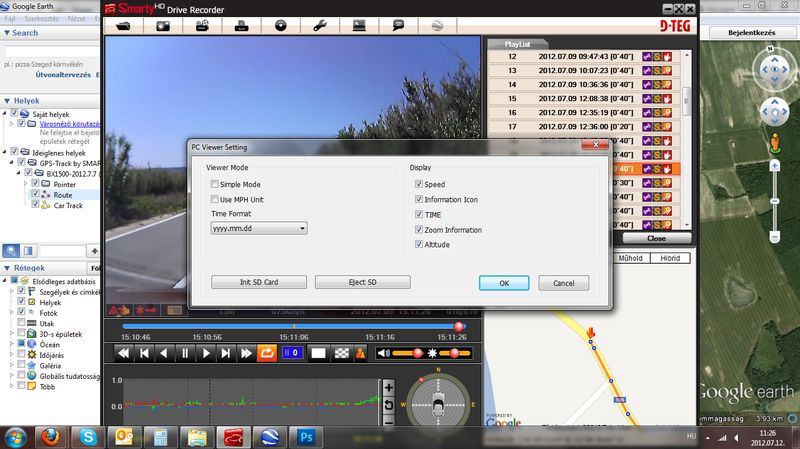This screenshot has width=800, height=449.
Task: Click the Init SD Card button
Action: coord(258,283)
